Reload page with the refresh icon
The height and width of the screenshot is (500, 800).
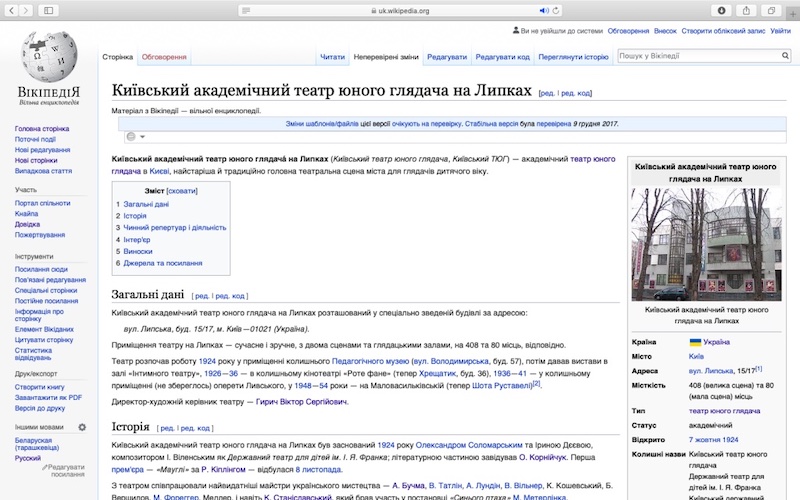click(556, 11)
